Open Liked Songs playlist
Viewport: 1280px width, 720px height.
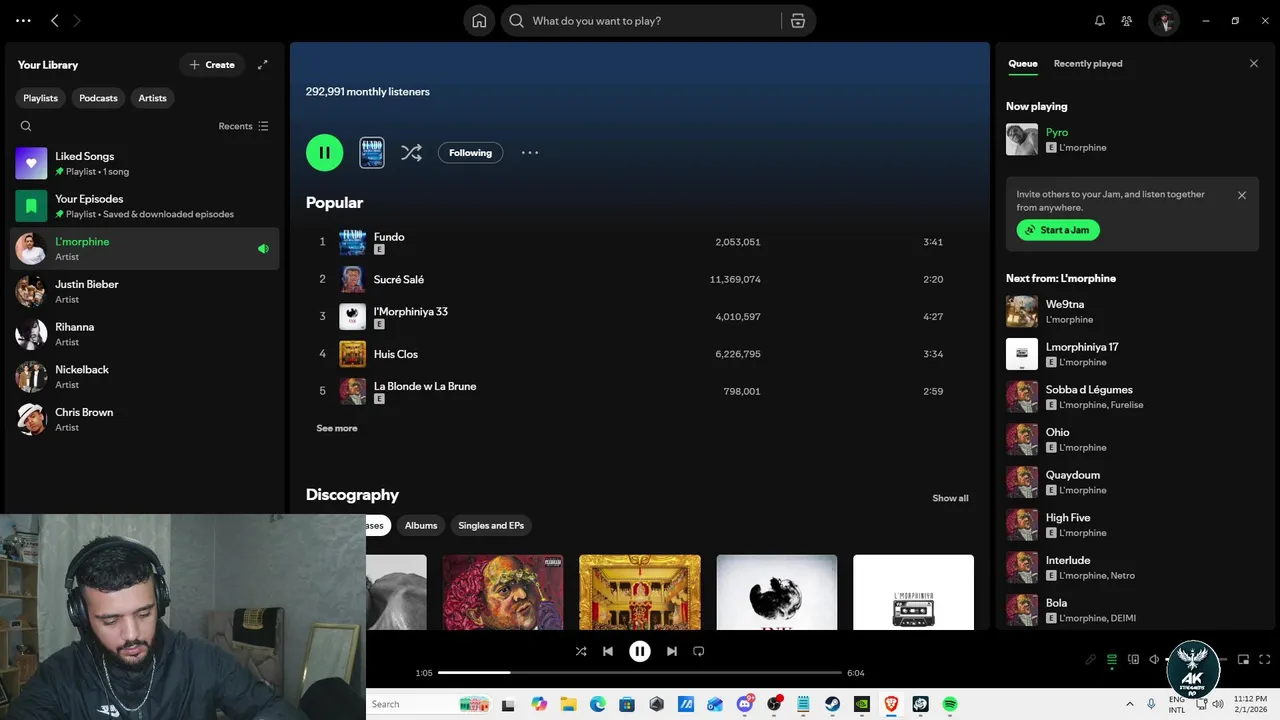coord(145,163)
